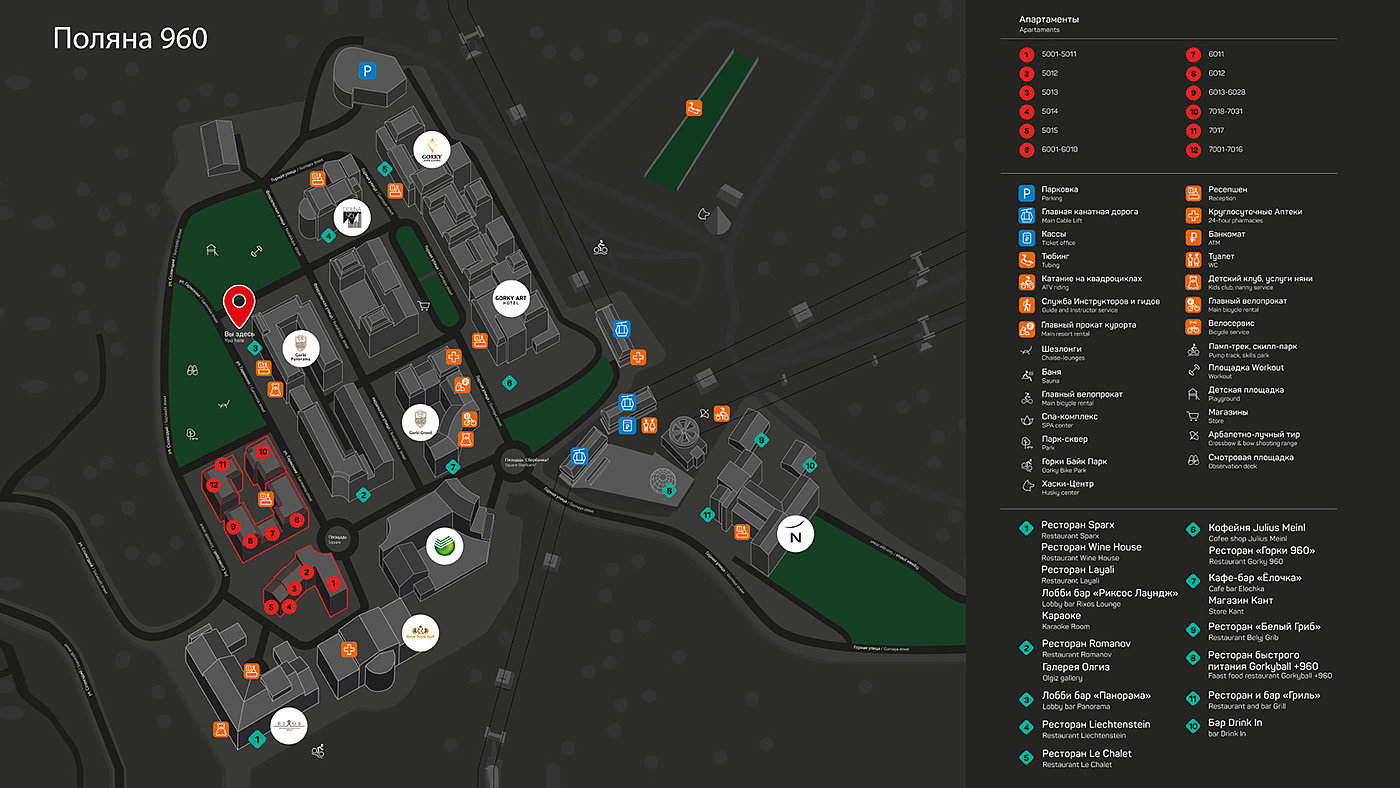Click the 'Ресторан Liechtenstein' legend entry

1096,724
